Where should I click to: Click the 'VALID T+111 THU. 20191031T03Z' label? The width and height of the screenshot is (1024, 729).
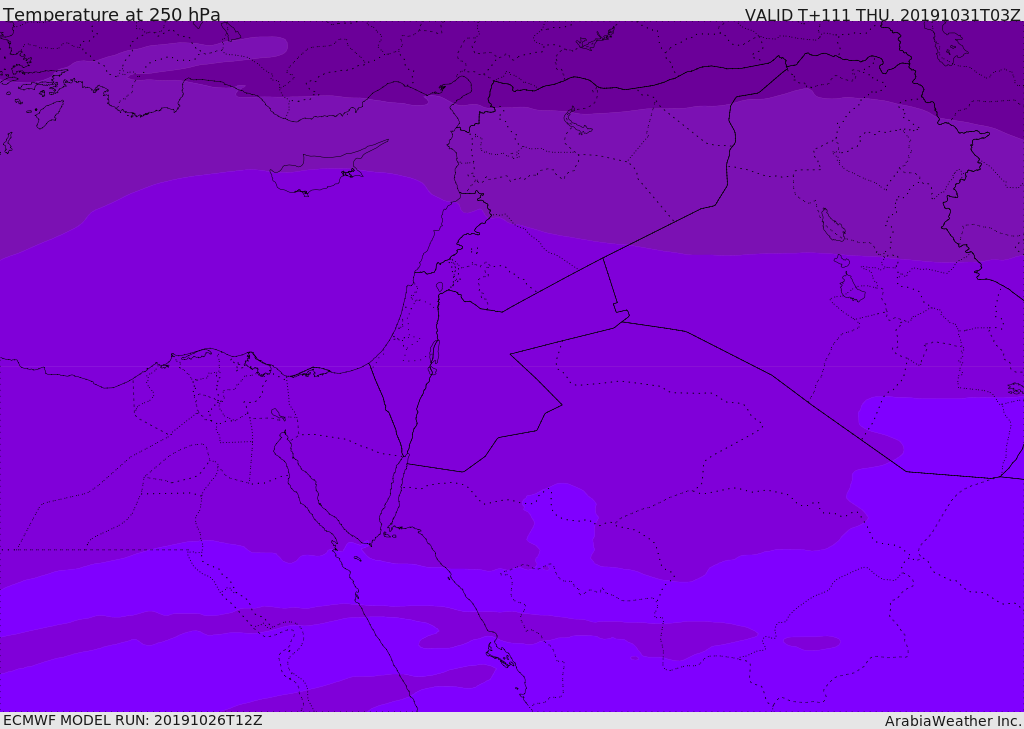883,14
